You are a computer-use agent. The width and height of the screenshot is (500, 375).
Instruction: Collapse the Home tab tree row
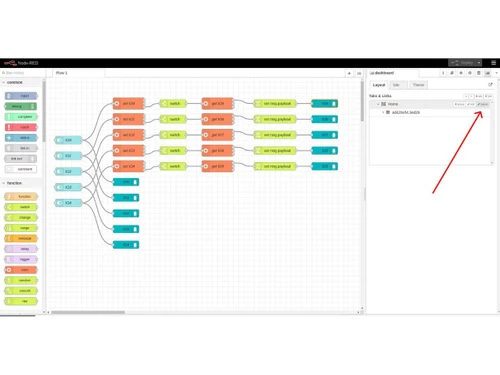click(x=378, y=104)
